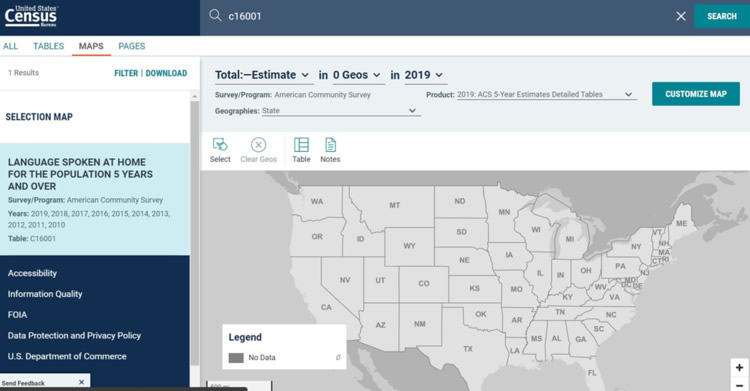The width and height of the screenshot is (750, 391).
Task: Open U.S. Department of Commerce link
Action: [x=67, y=357]
